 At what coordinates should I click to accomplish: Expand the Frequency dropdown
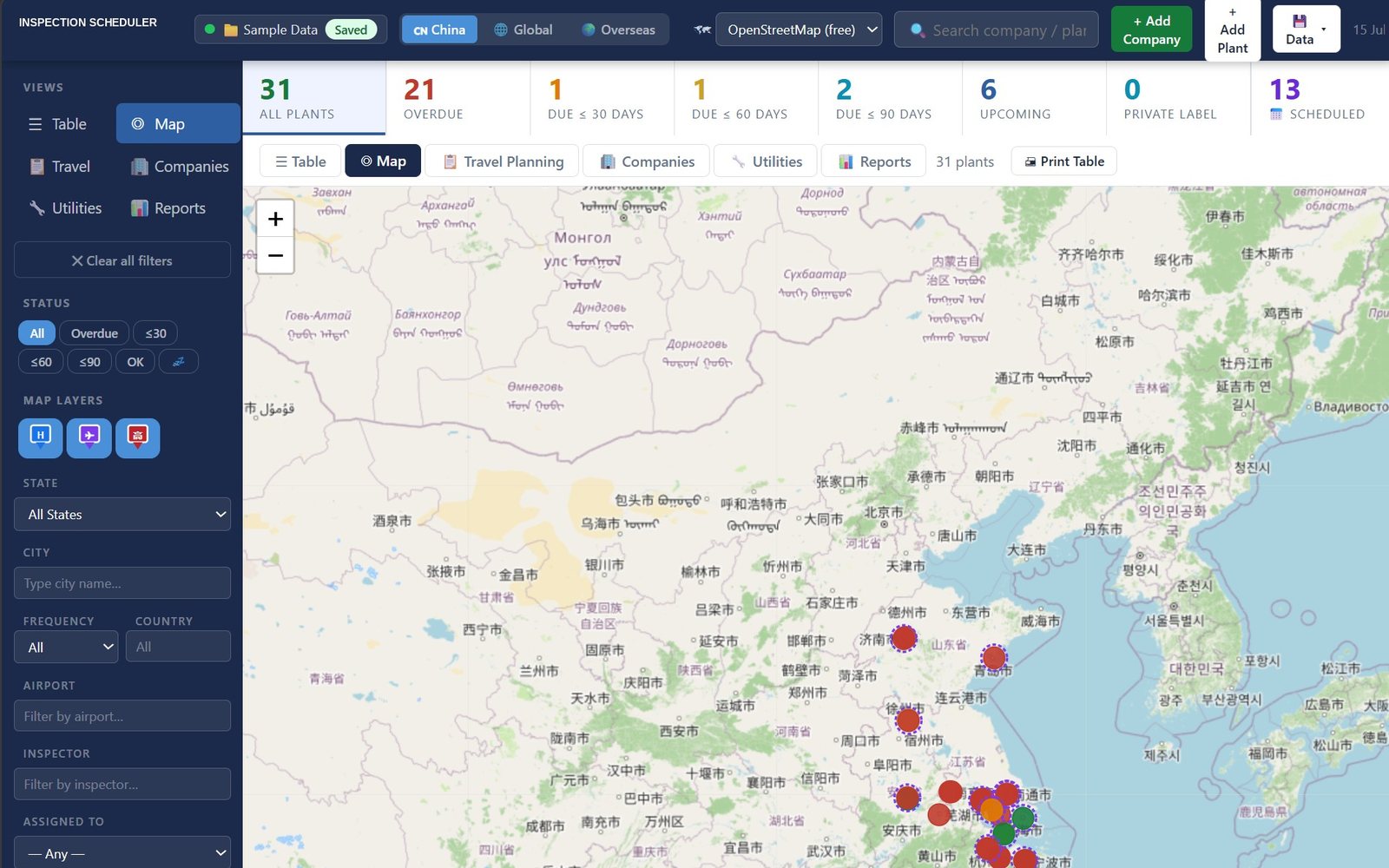(x=66, y=648)
